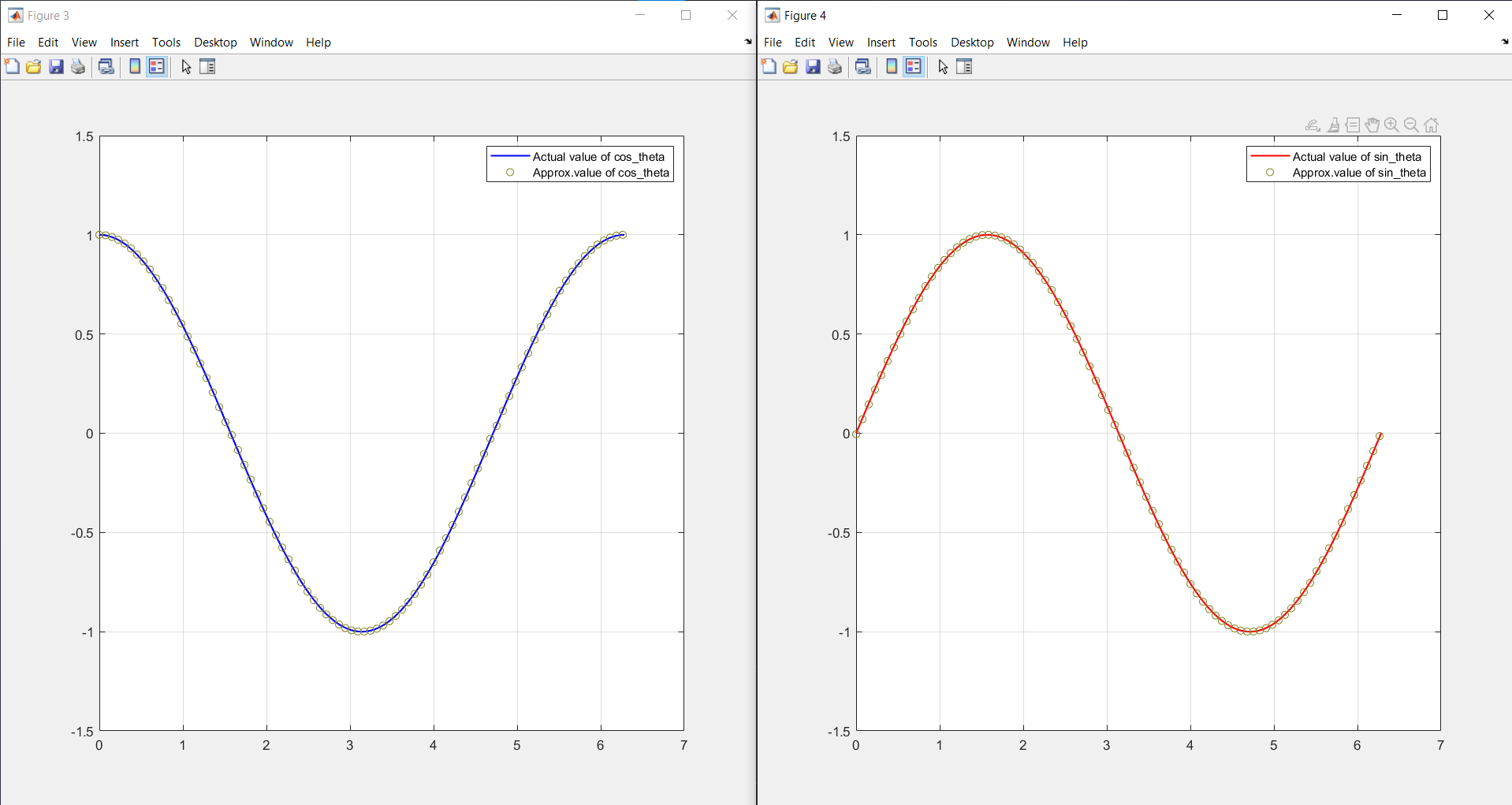Open the Insert menu in Figure 4

[881, 42]
